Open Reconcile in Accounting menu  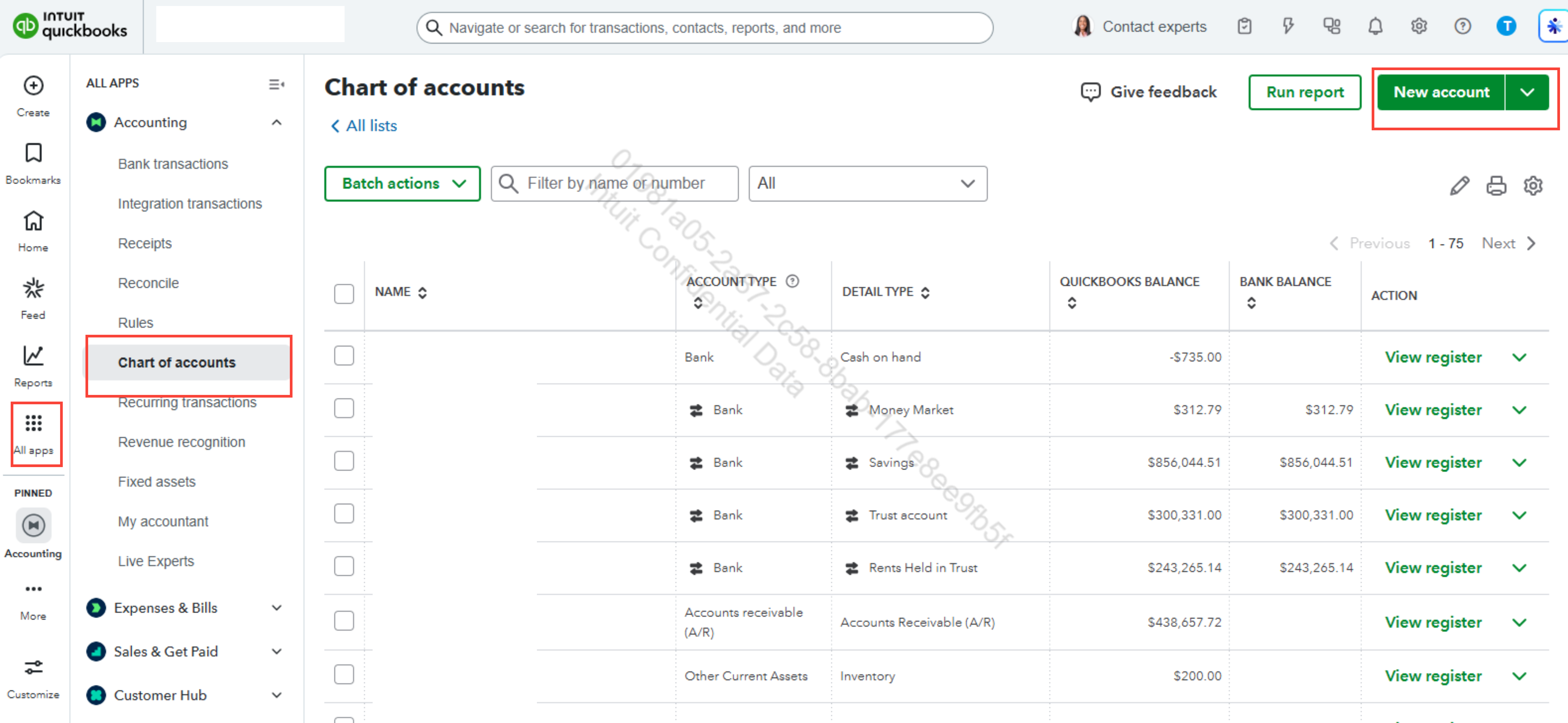(148, 283)
